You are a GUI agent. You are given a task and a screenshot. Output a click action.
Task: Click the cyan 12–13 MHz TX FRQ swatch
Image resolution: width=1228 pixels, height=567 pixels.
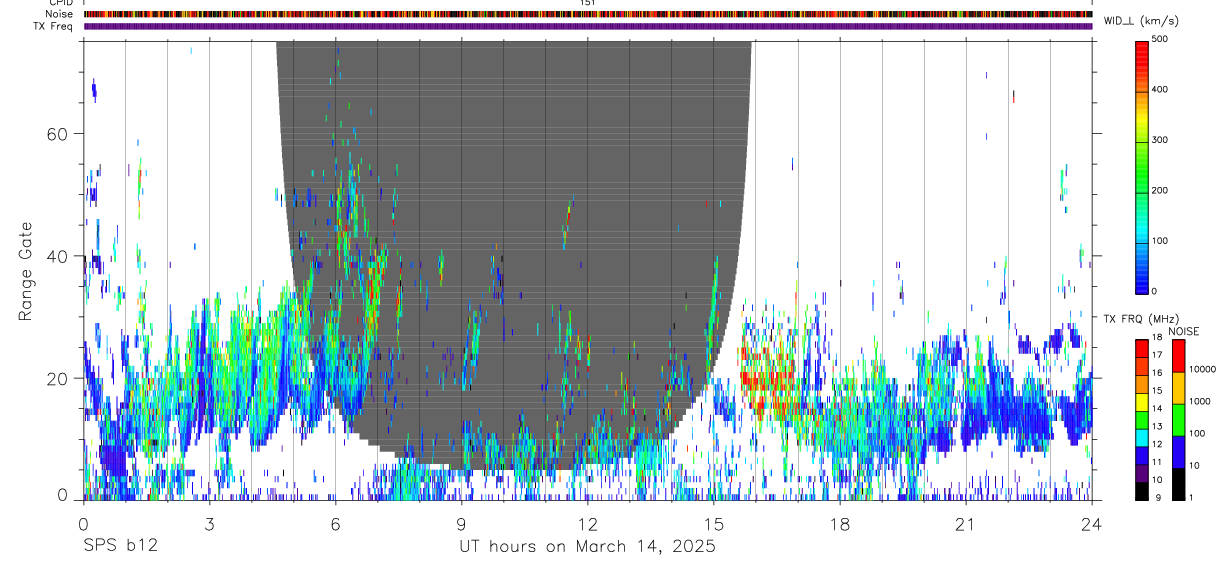1141,438
